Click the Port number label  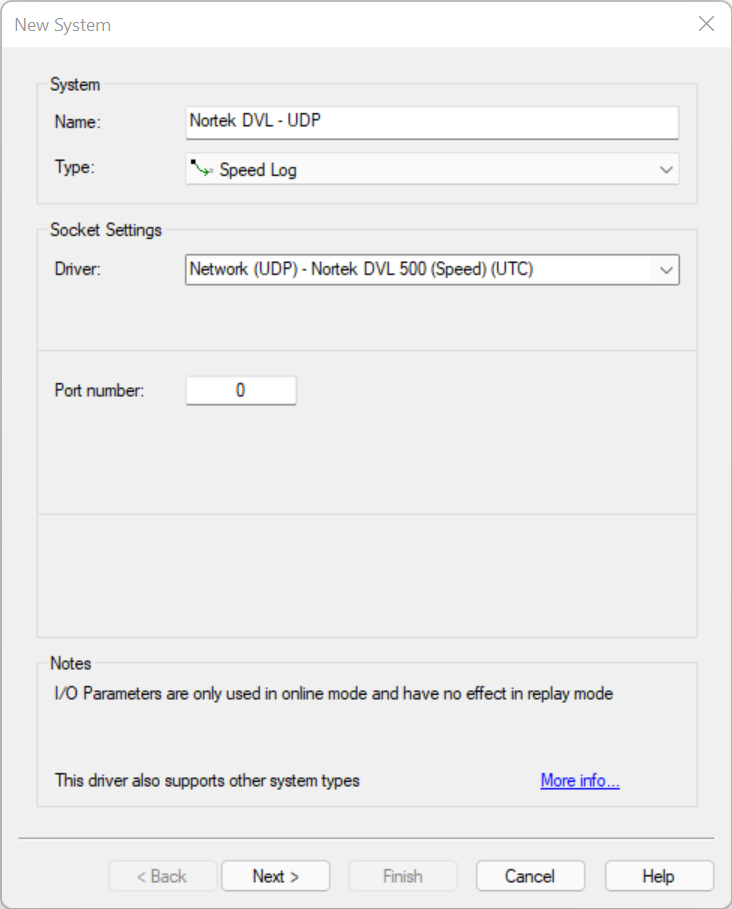99,391
